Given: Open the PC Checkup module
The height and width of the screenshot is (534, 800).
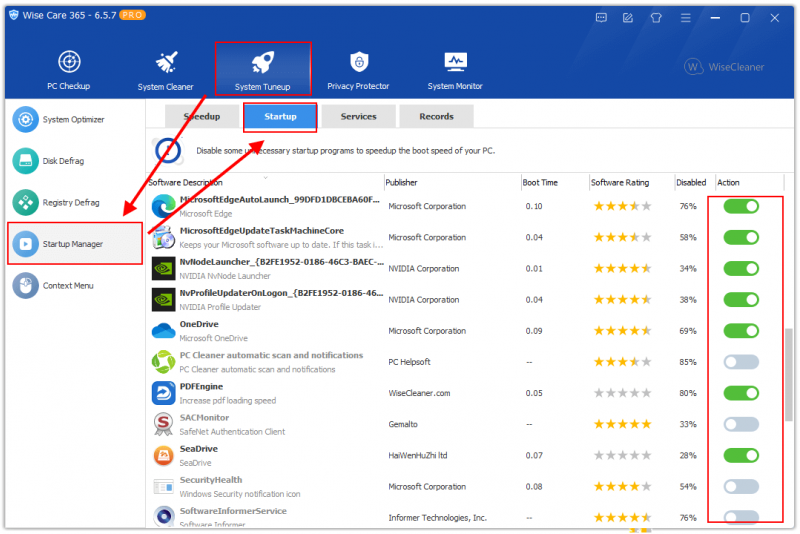Looking at the screenshot, I should pyautogui.click(x=68, y=70).
